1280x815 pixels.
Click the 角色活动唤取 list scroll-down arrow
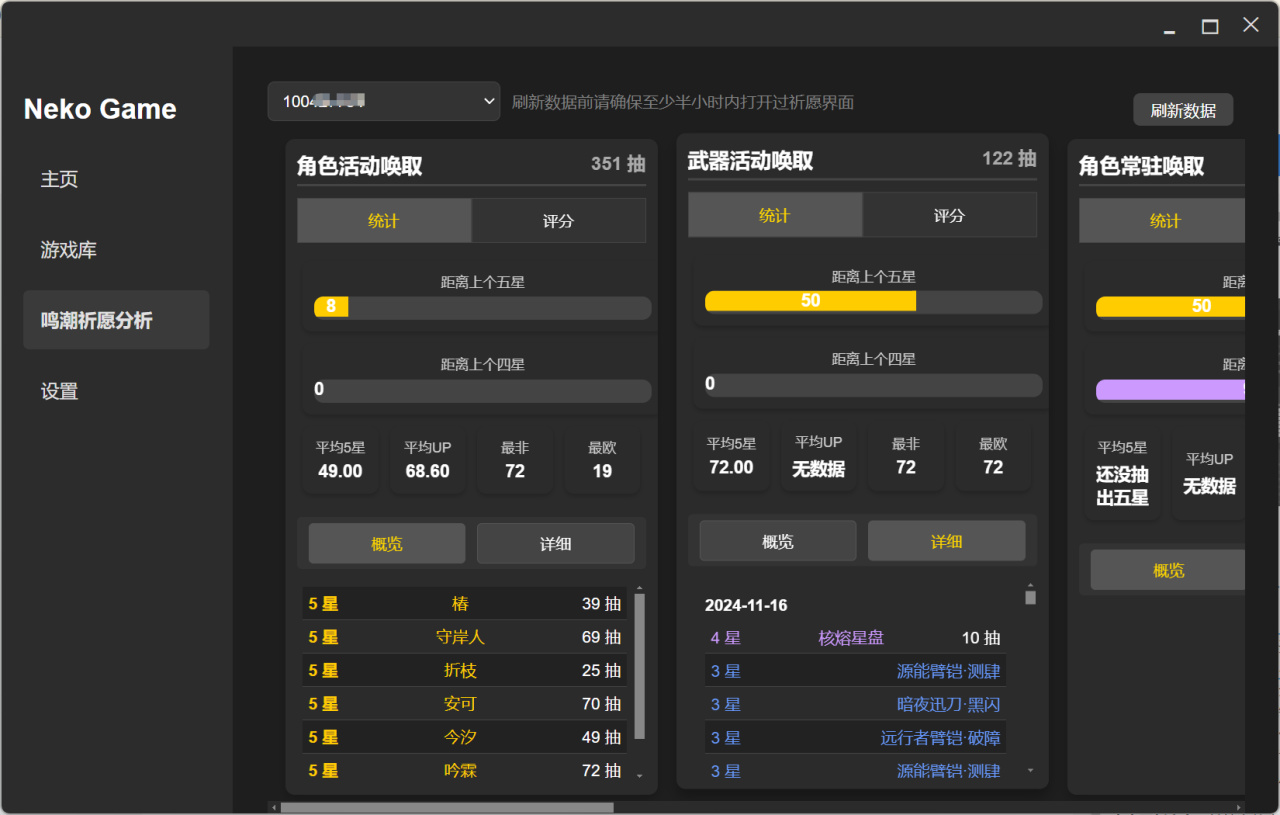pyautogui.click(x=640, y=777)
